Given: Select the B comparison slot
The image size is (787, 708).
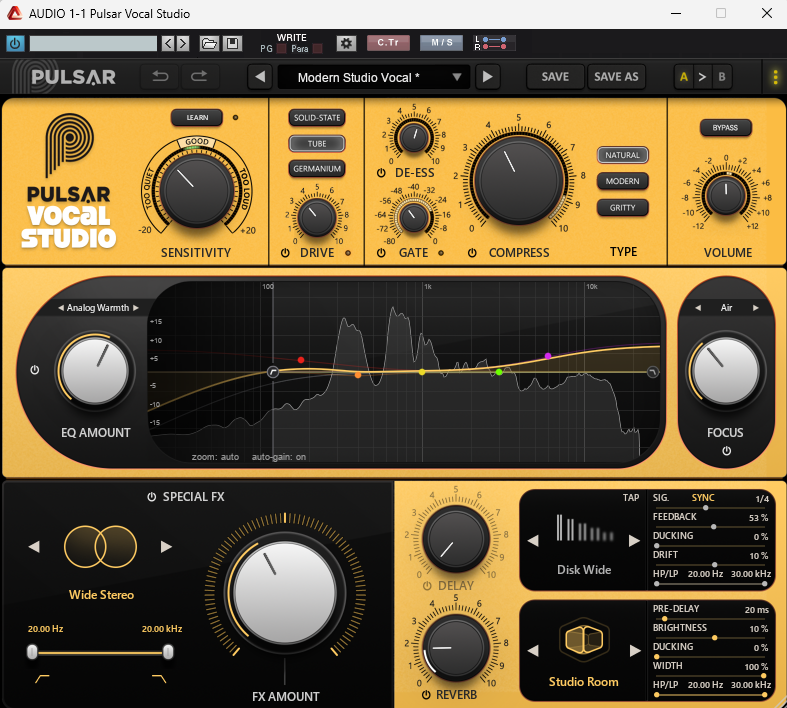Looking at the screenshot, I should [722, 77].
